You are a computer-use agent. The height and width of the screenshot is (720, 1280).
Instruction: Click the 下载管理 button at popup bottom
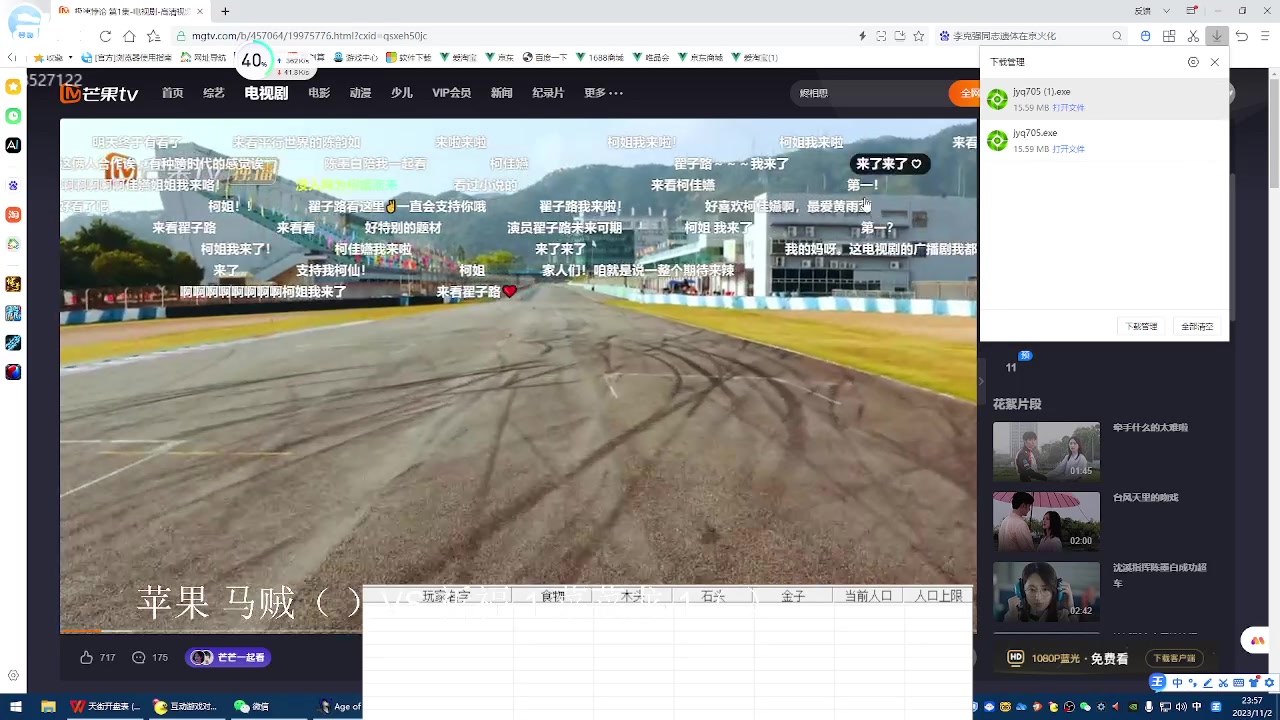[x=1141, y=326]
